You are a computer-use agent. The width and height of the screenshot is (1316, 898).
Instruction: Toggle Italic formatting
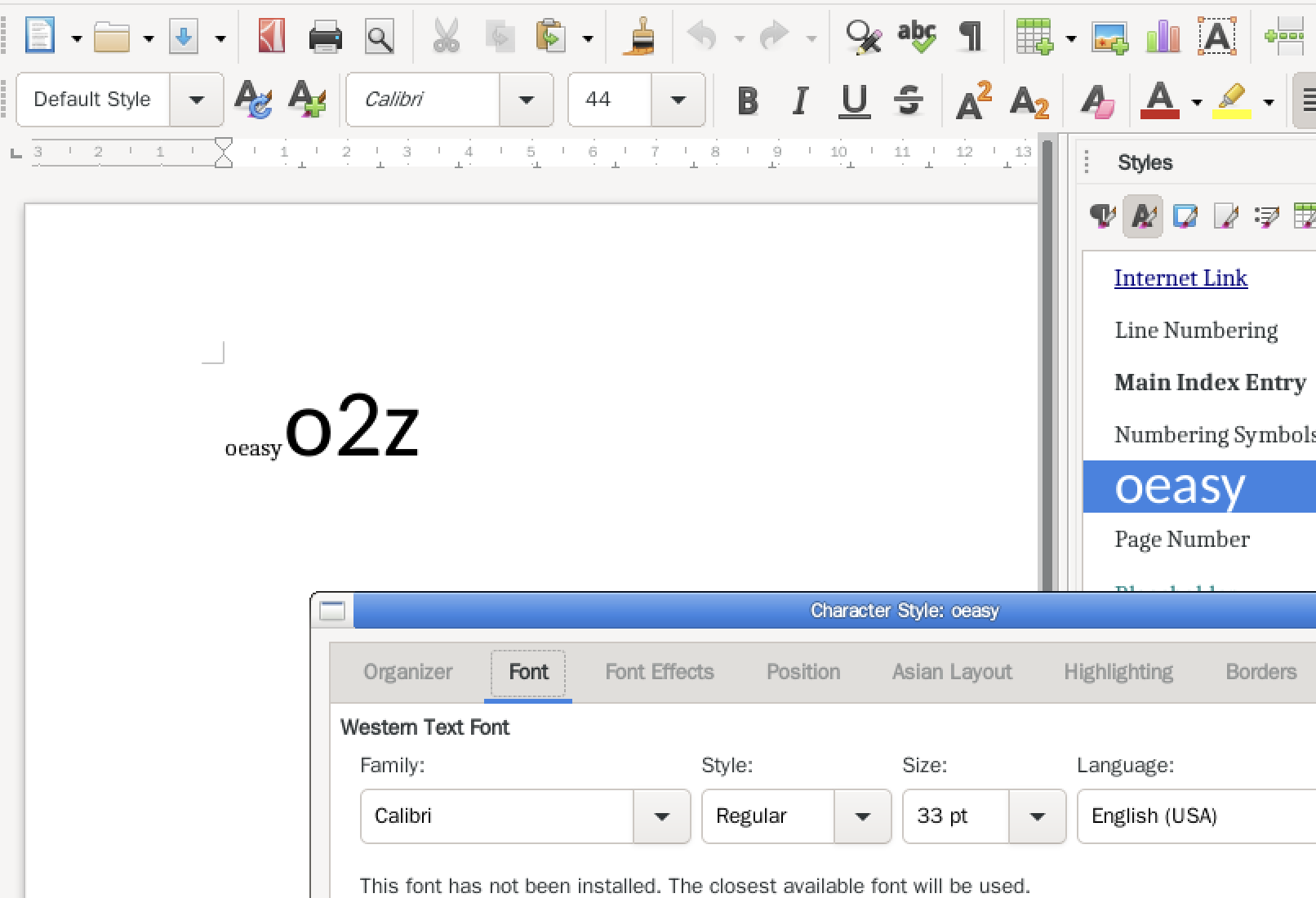click(801, 100)
